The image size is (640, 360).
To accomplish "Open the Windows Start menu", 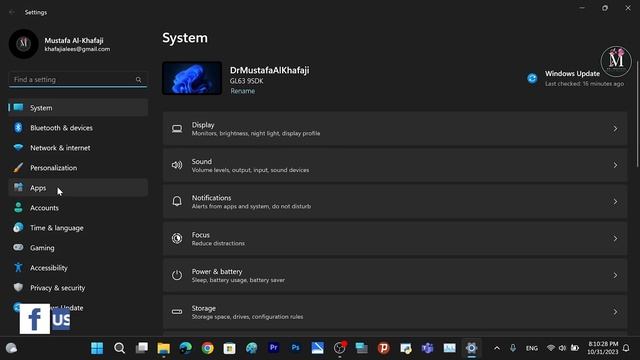I will coord(97,348).
